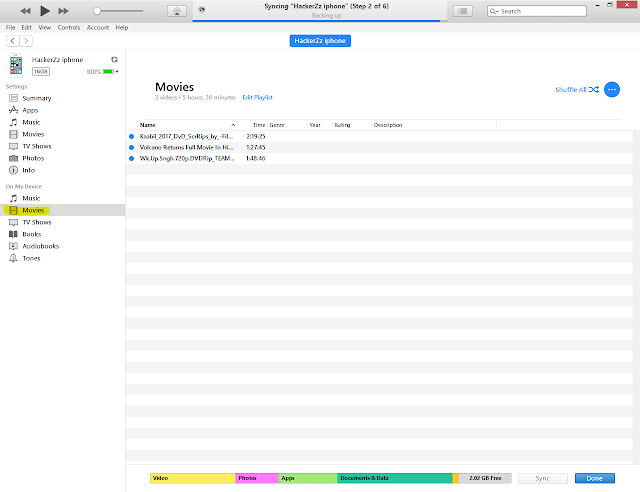Viewport: 640px width, 492px height.
Task: Open the search options magnifier dropdown
Action: pos(494,11)
